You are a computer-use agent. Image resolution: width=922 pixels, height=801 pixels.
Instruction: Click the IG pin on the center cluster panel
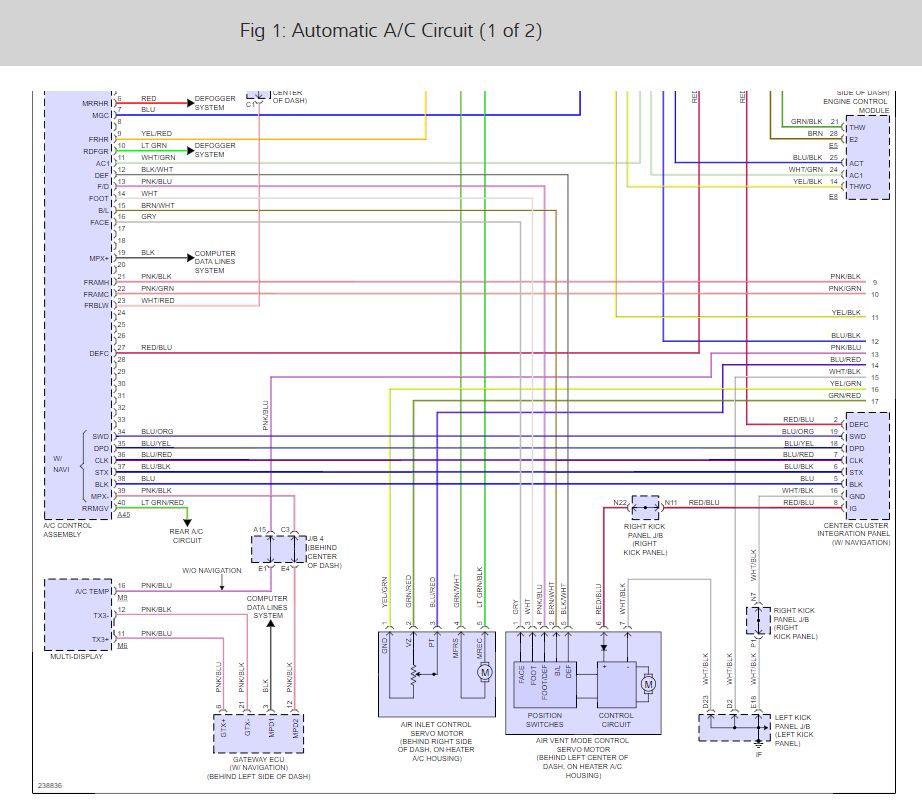point(853,508)
